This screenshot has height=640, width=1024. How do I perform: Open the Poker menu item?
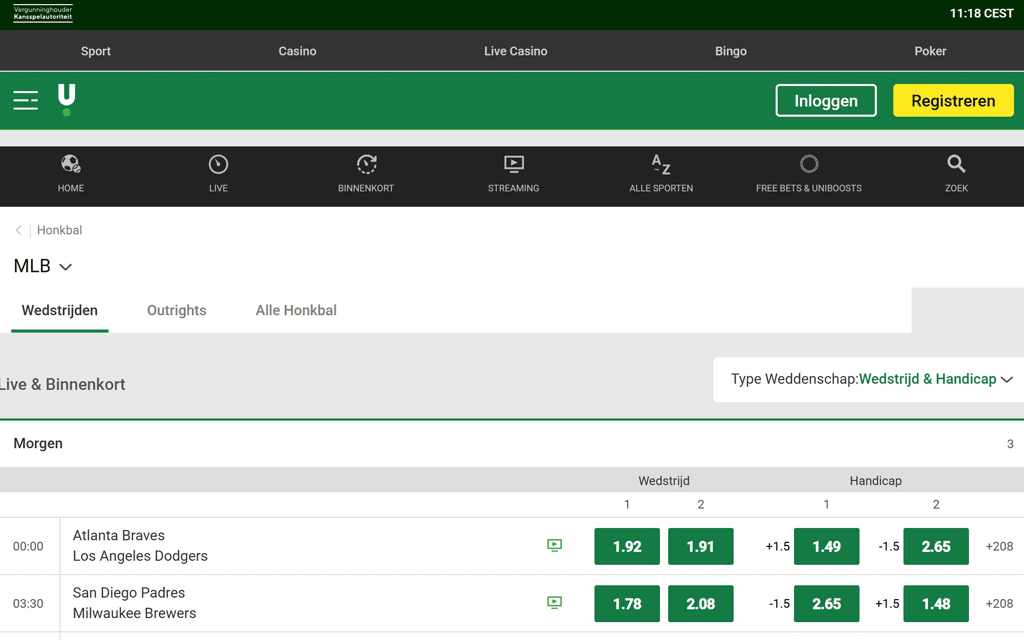click(x=930, y=51)
